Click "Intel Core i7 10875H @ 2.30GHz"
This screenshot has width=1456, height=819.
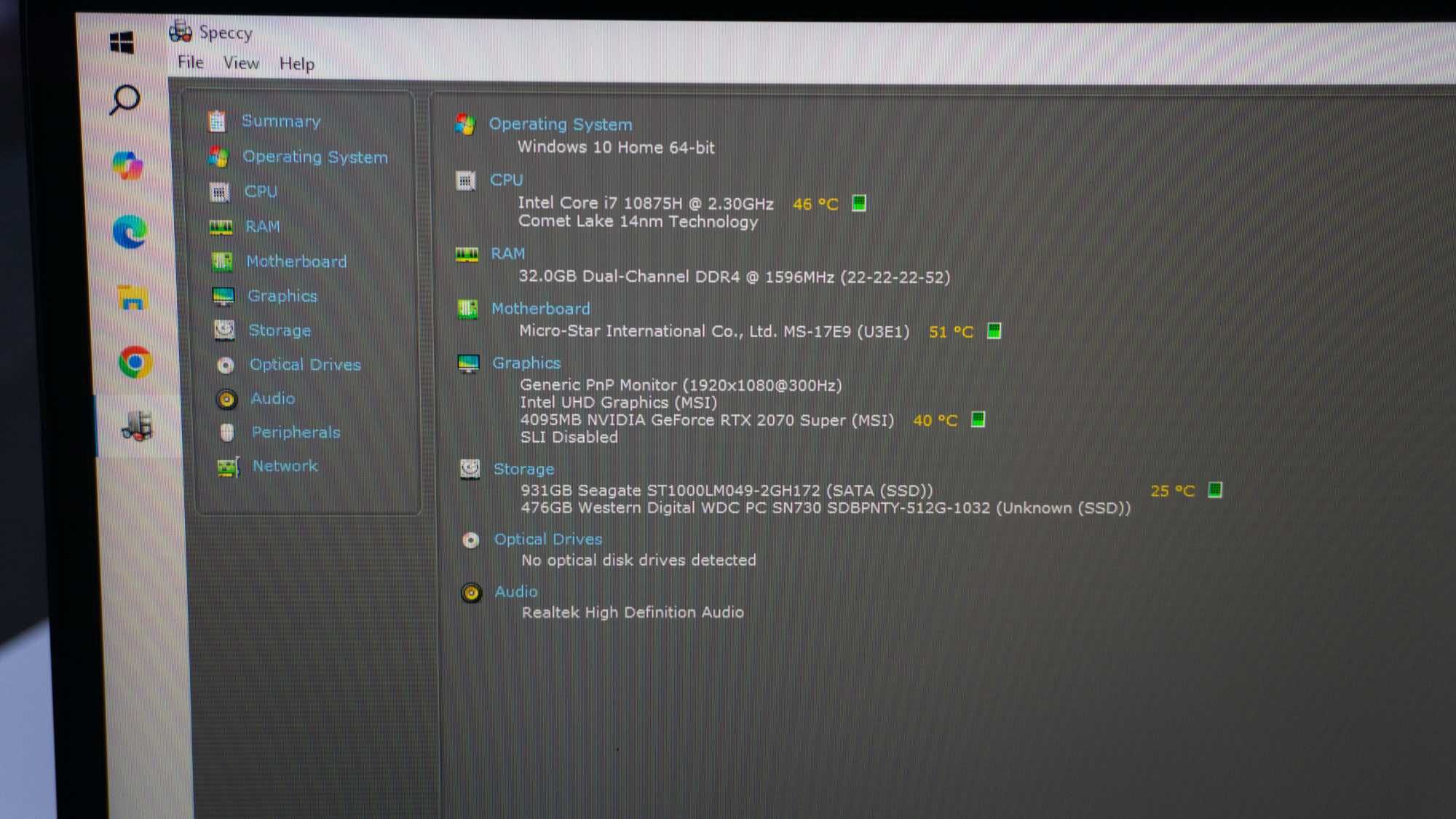(646, 203)
